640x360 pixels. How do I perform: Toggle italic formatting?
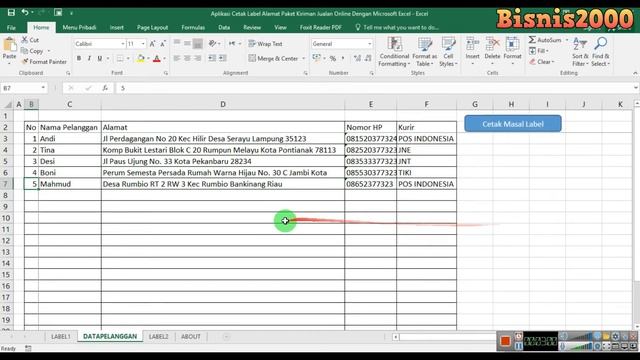click(x=89, y=58)
